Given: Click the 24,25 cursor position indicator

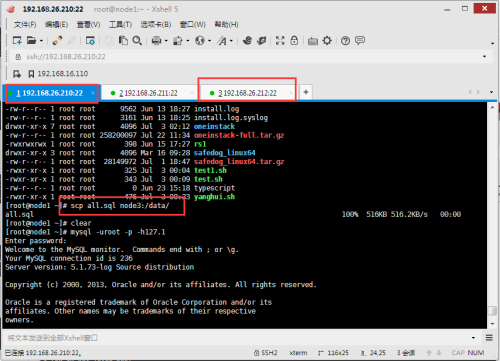Looking at the screenshot, I should coord(373,353).
